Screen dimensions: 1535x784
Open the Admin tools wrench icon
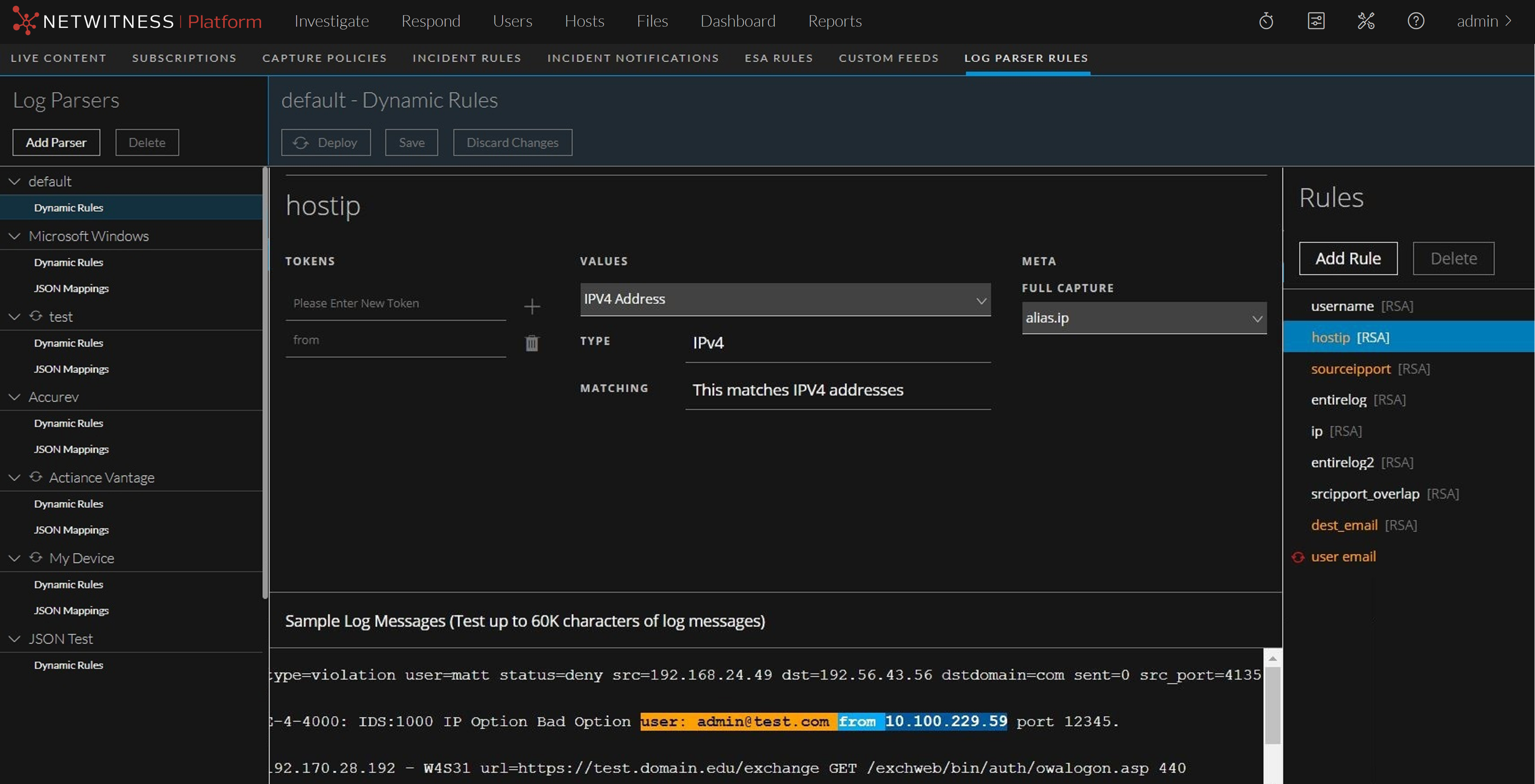[1366, 22]
